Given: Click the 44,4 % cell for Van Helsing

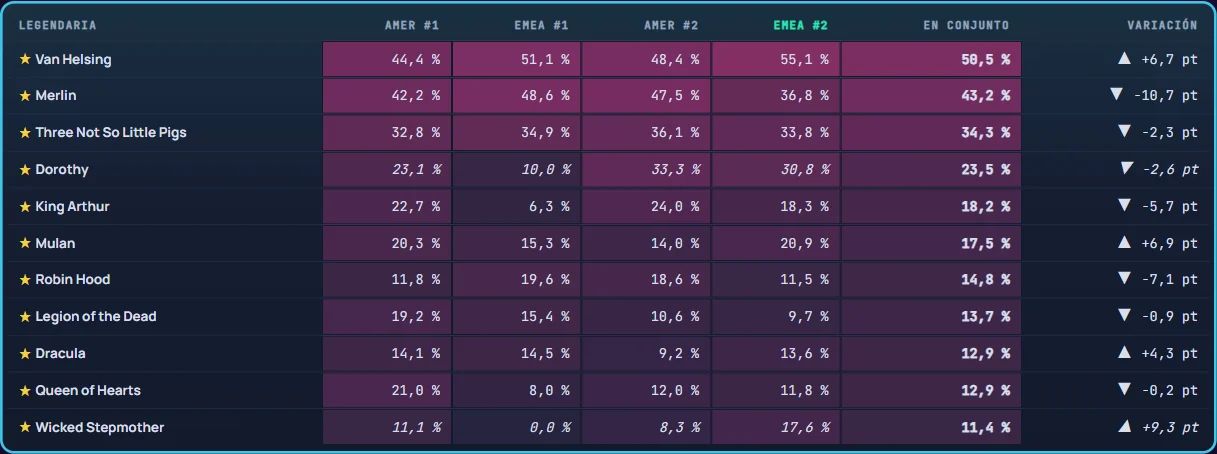Looking at the screenshot, I should point(387,59).
